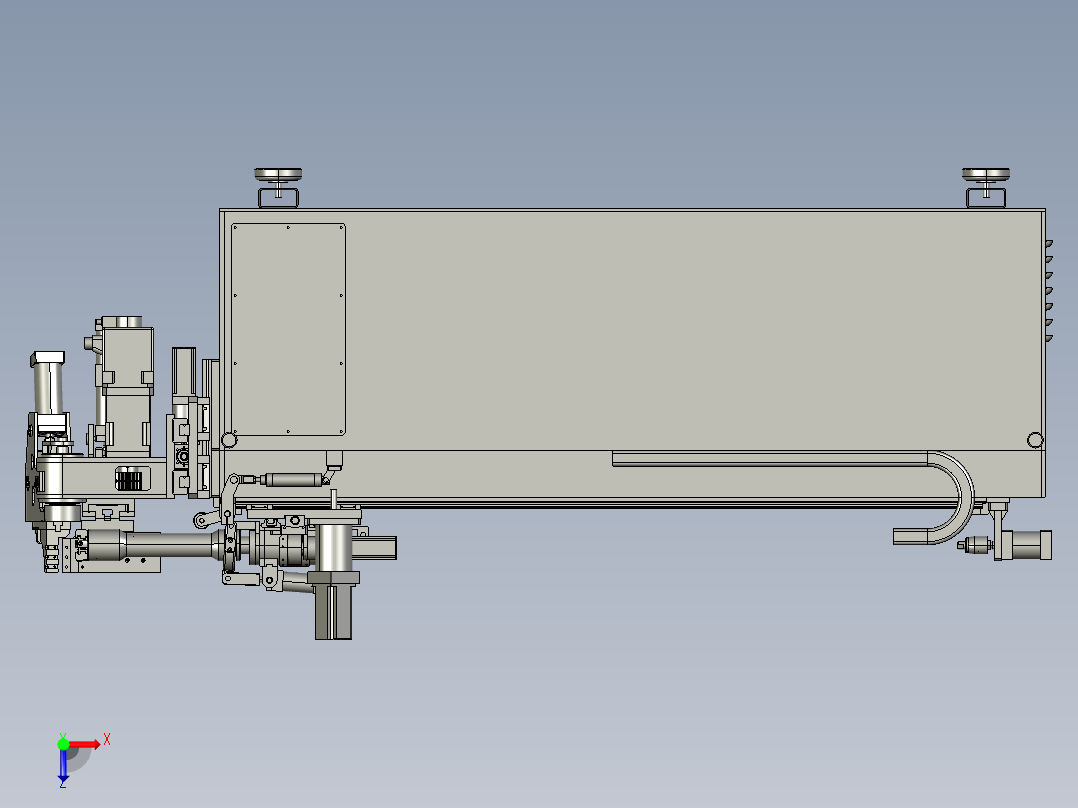Select the far-left white-capped servo motor
The width and height of the screenshot is (1078, 808).
pos(49,392)
